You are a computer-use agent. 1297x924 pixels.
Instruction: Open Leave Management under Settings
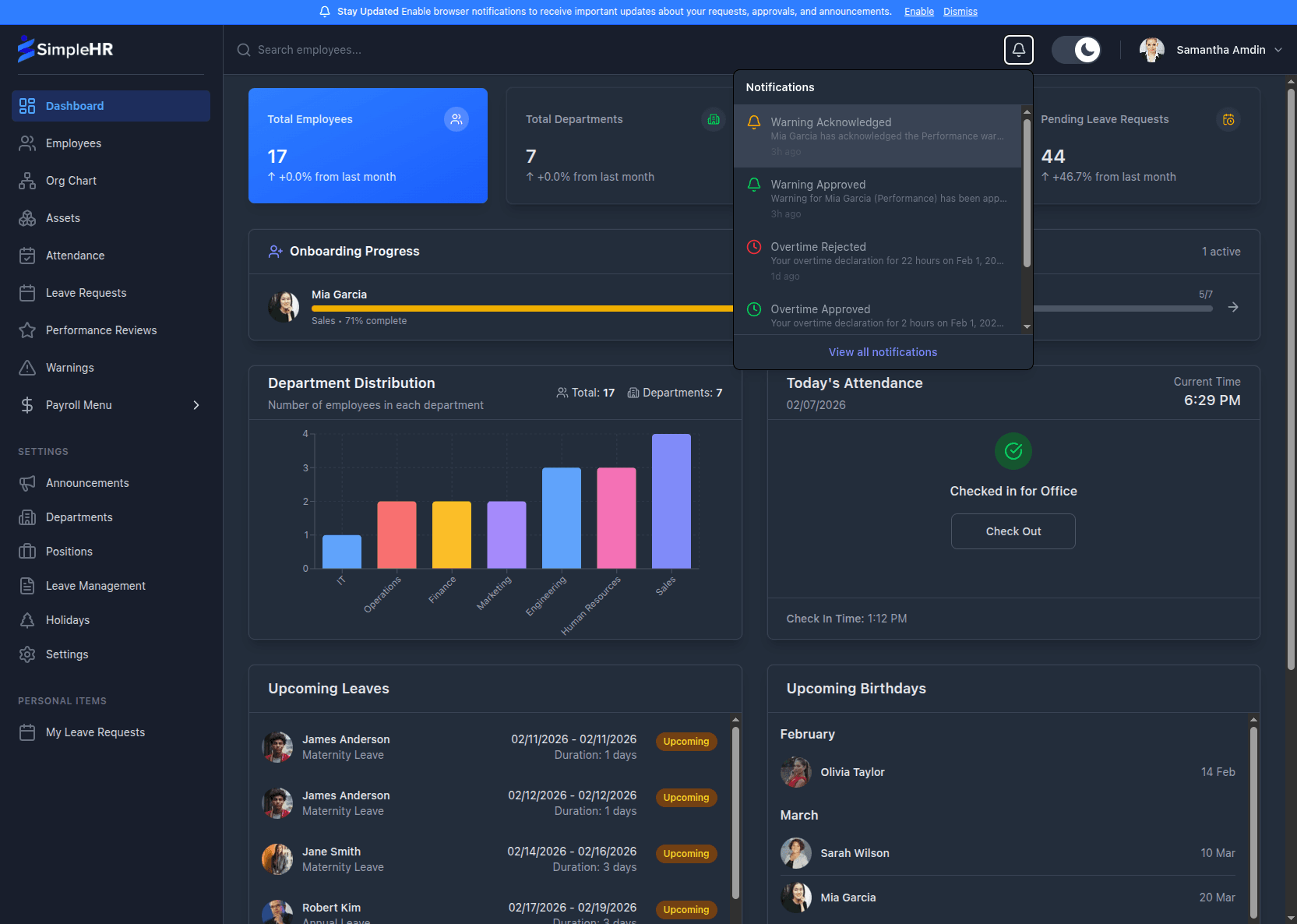95,585
